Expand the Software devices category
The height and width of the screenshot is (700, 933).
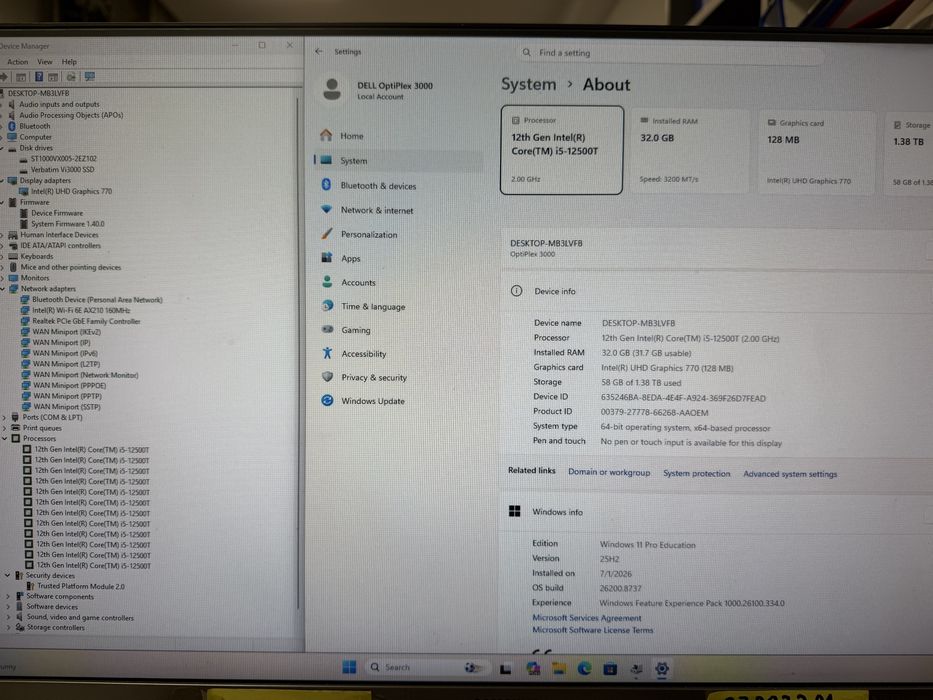click(8, 607)
